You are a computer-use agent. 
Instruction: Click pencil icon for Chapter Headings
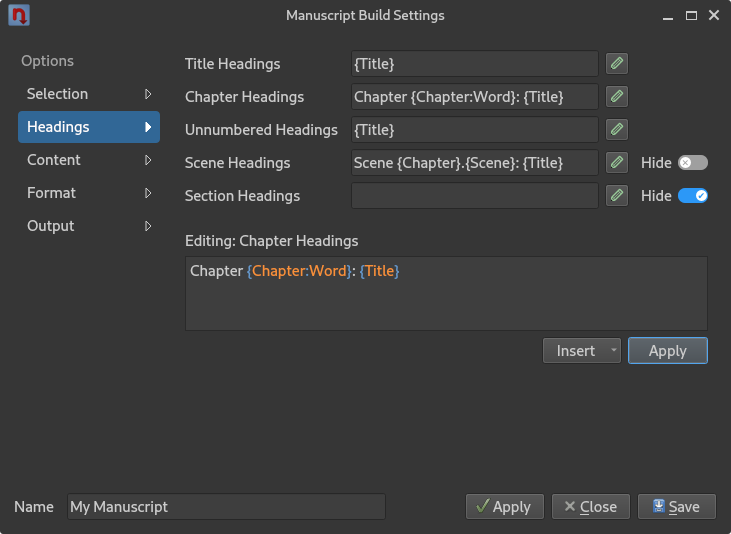pyautogui.click(x=617, y=97)
